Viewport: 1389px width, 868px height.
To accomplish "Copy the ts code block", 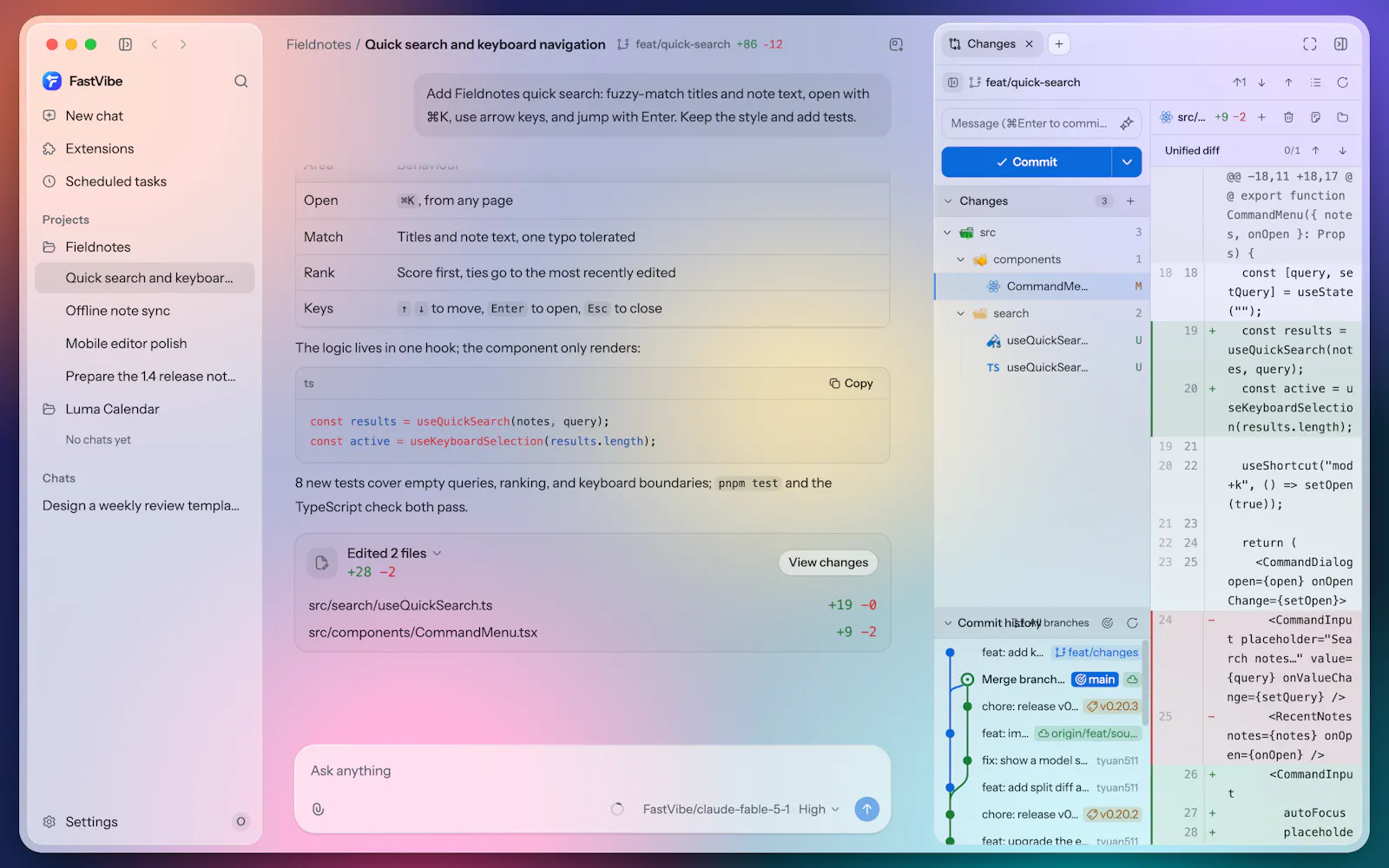I will tap(851, 384).
